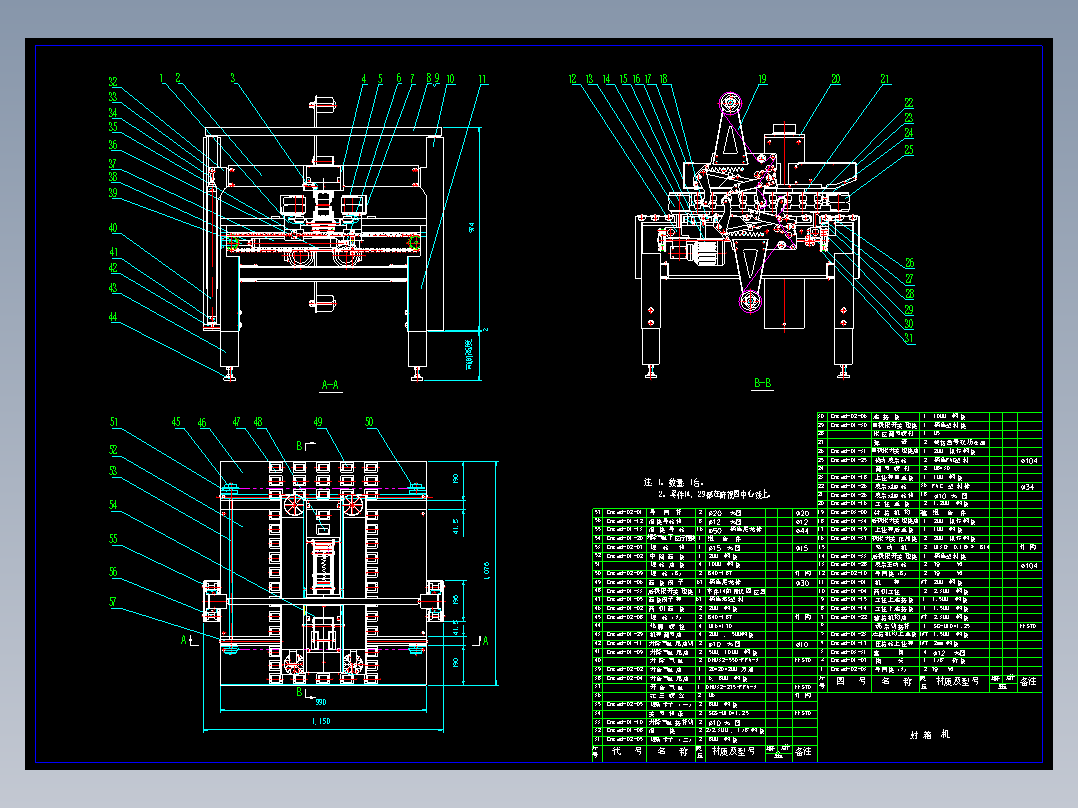This screenshot has height=808, width=1078.
Task: Select part balloon number 54
Action: 113,505
